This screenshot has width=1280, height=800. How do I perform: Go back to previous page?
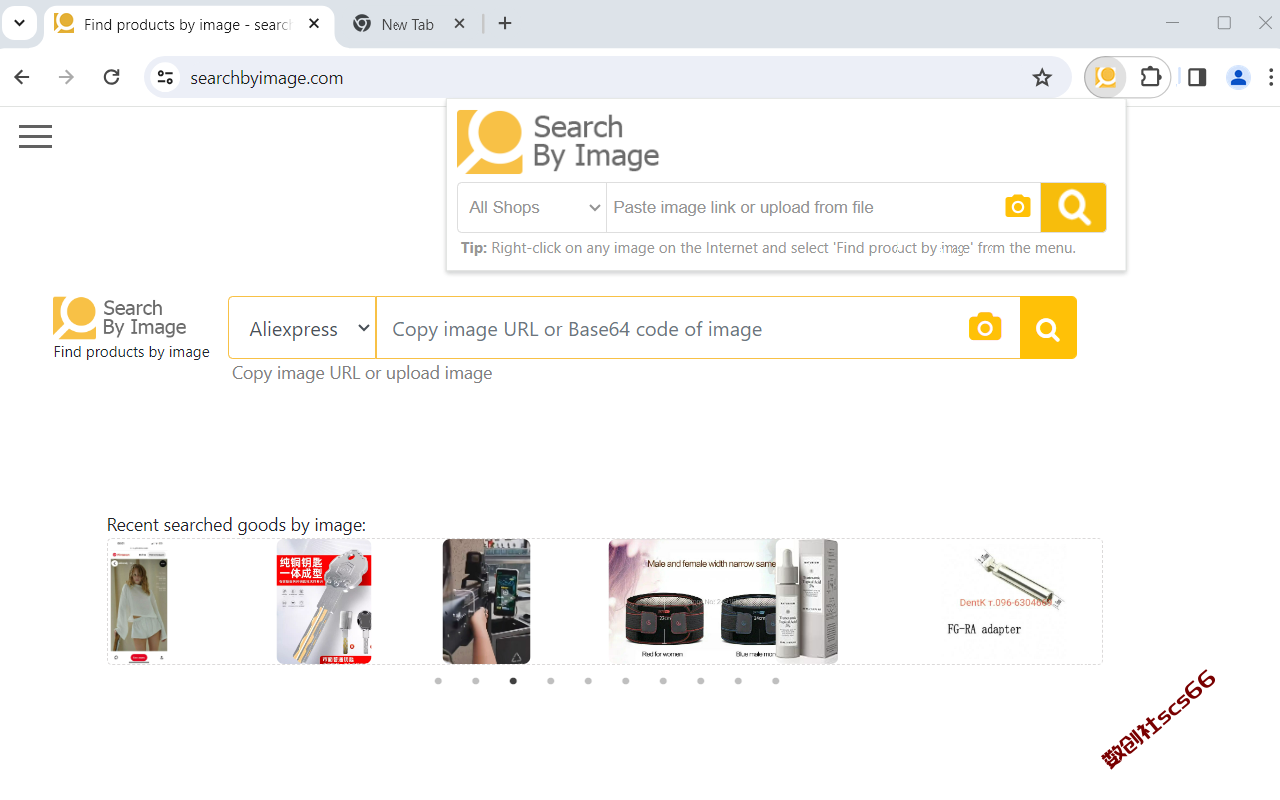point(22,77)
